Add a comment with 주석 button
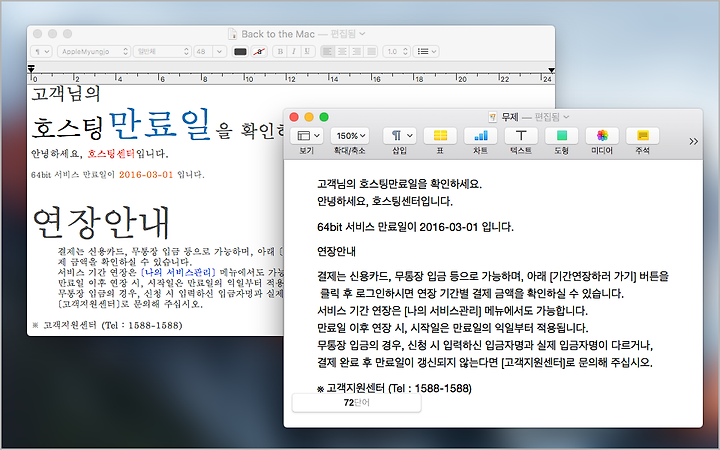Screen dimensions: 720x450 (642, 135)
